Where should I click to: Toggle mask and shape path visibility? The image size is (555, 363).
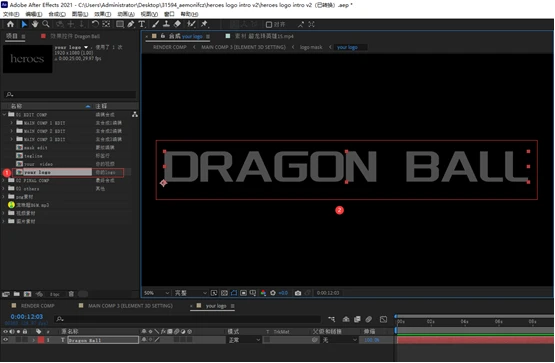coord(234,293)
